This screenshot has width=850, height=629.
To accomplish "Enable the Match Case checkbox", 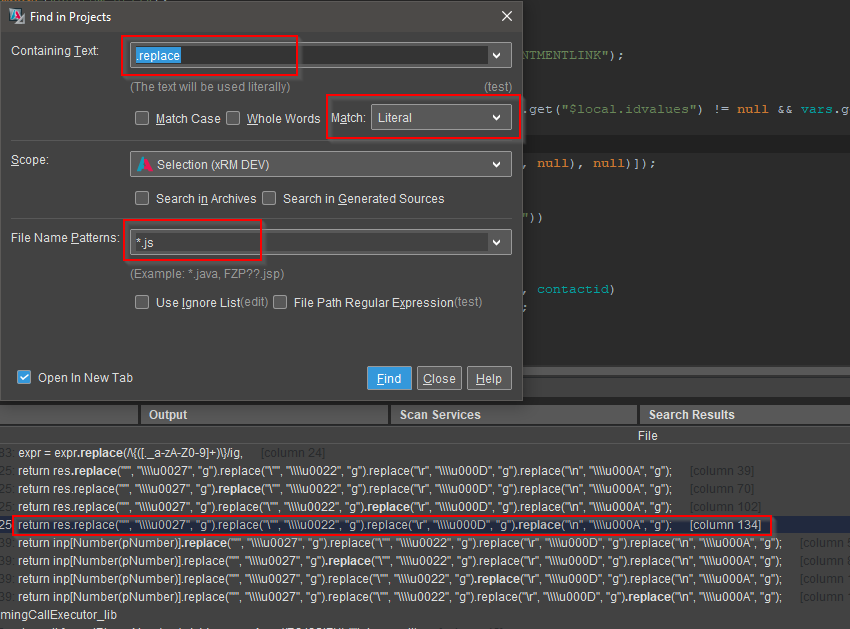I will point(142,118).
